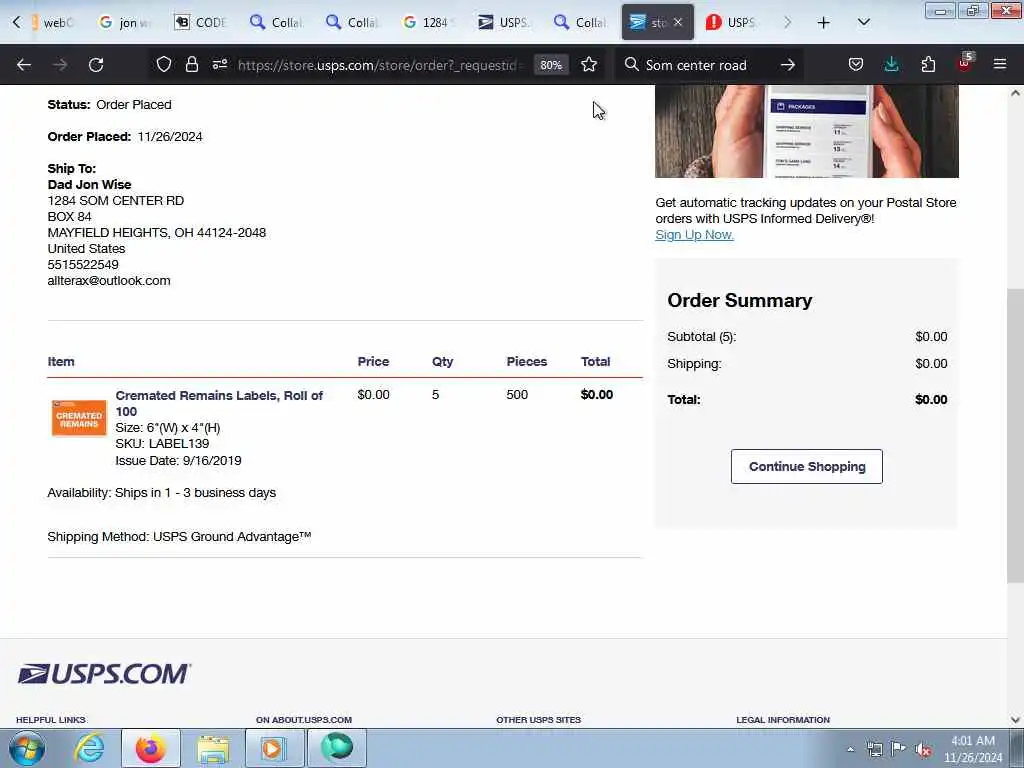
Task: View site security lock info
Action: coord(191,64)
